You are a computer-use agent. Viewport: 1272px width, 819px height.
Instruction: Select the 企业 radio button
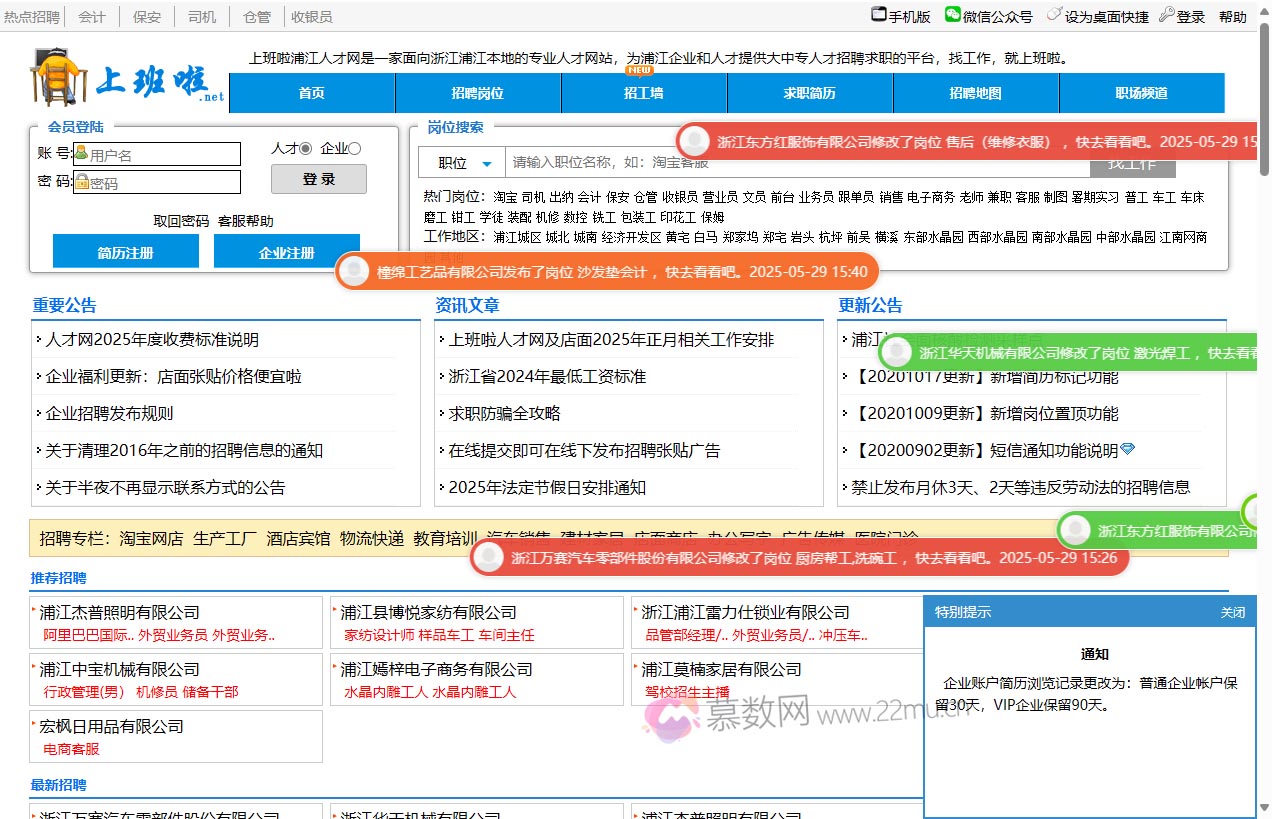point(356,148)
